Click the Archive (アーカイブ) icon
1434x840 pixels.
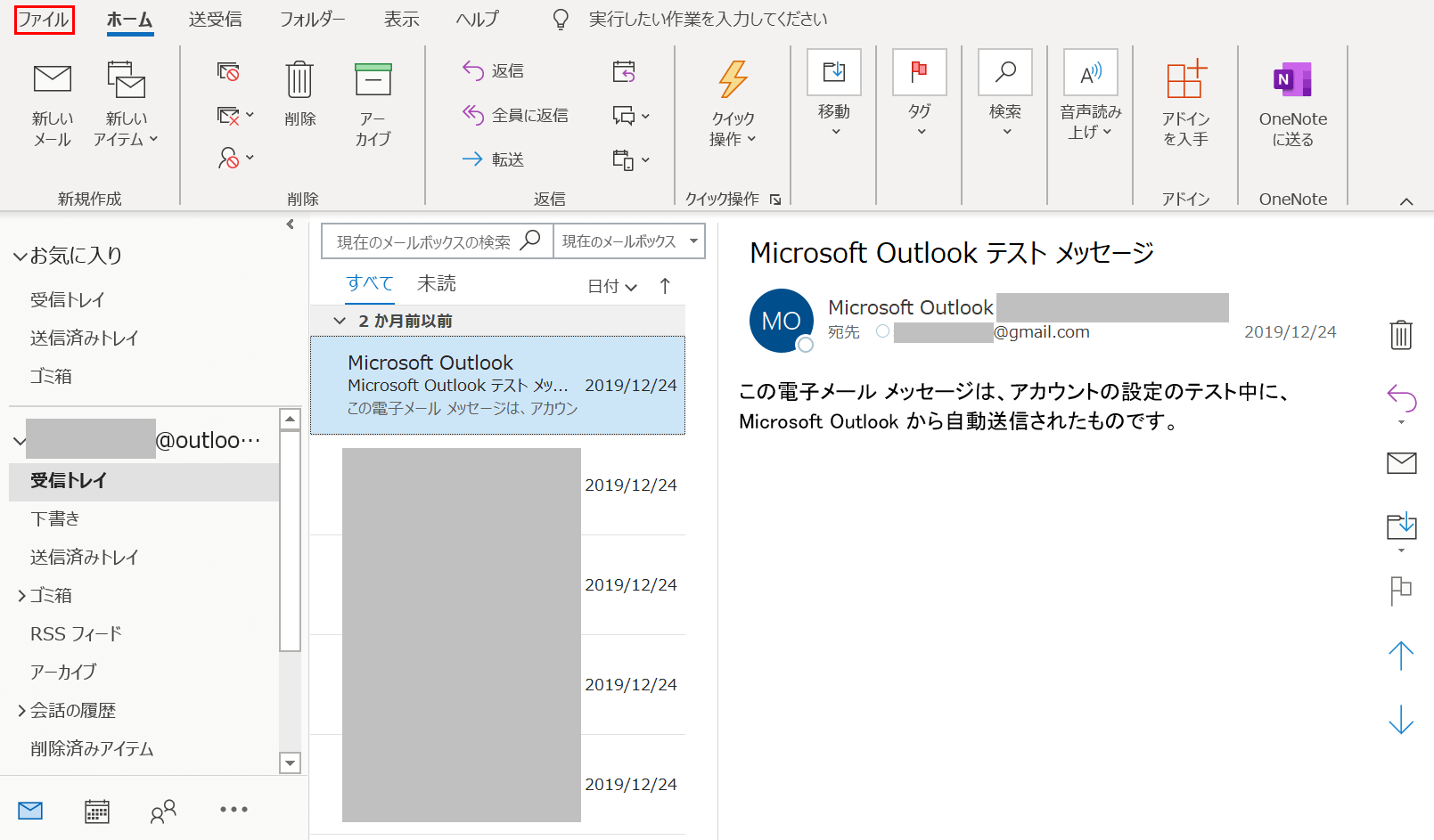[x=373, y=80]
